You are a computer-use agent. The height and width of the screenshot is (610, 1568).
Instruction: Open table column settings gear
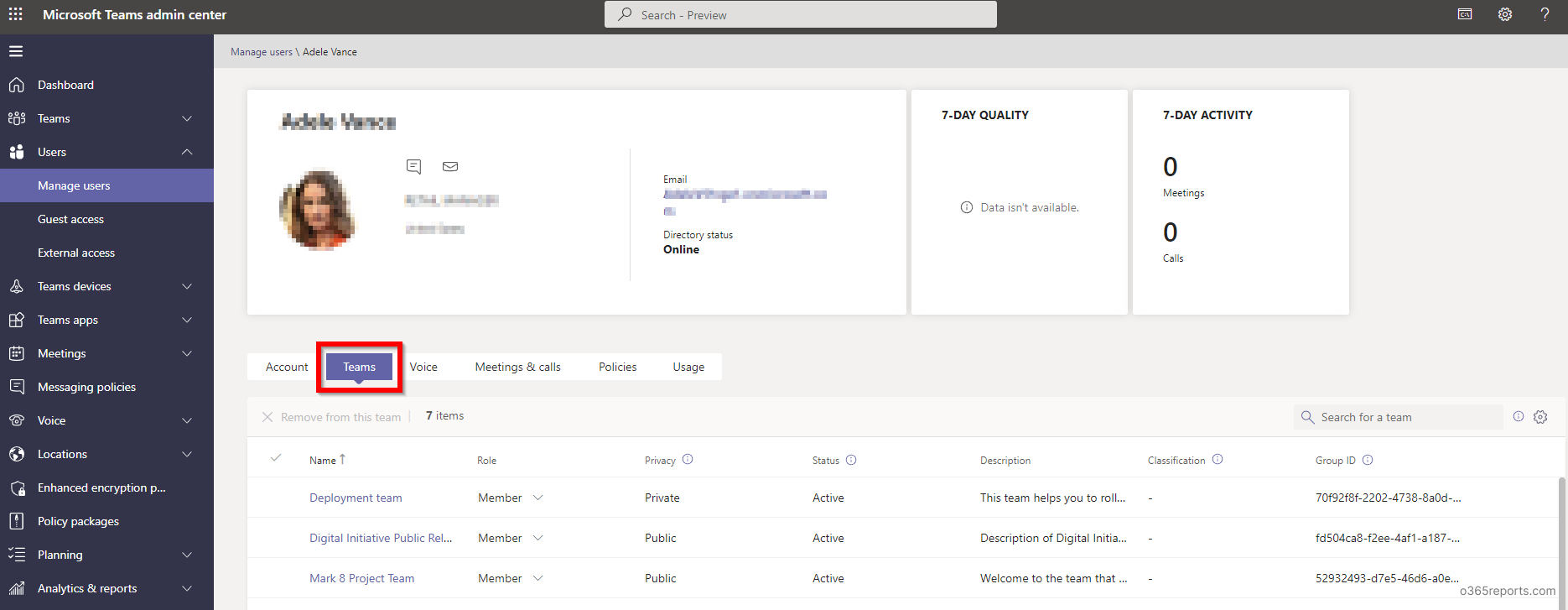point(1540,417)
